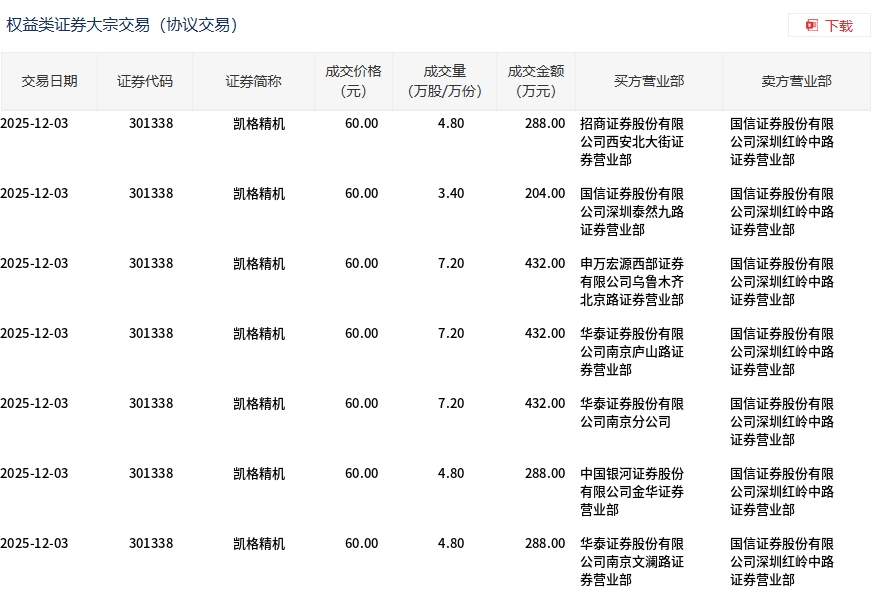Click 432.00 amount in 申万宏源西部证券 row
872x602 pixels.
(x=544, y=264)
